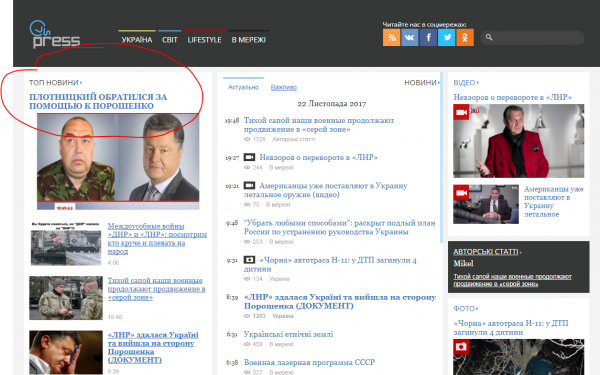Image resolution: width=600 pixels, height=375 pixels.
Task: Open the ТОП НОВИНИ section heading
Action: (x=55, y=83)
